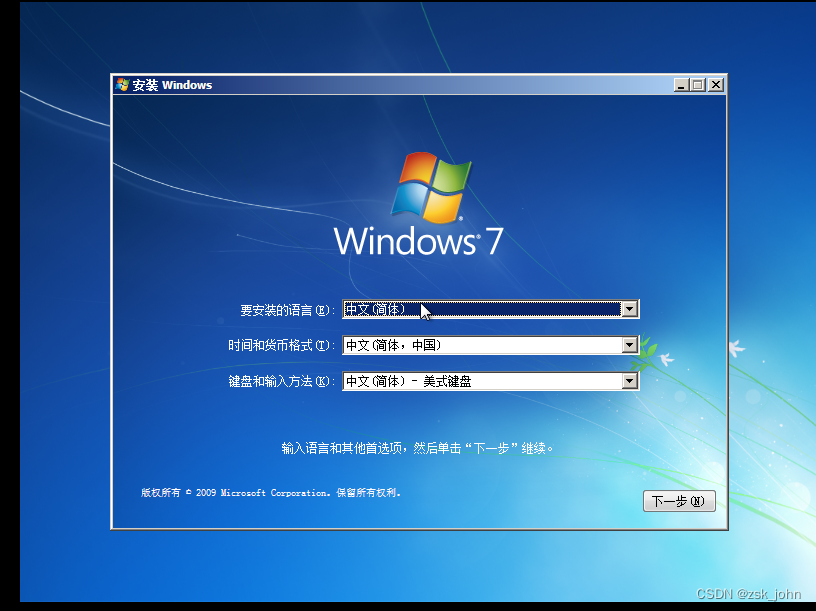Viewport: 816px width, 611px height.
Task: Click the 版权所有 2009 Microsoft Corporation text
Action: click(271, 492)
